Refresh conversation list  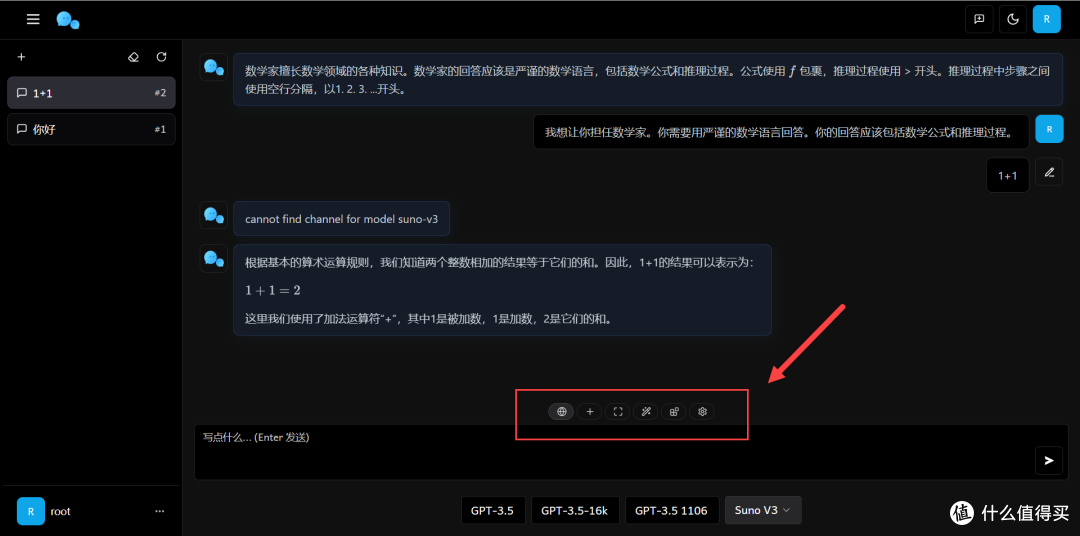[162, 56]
